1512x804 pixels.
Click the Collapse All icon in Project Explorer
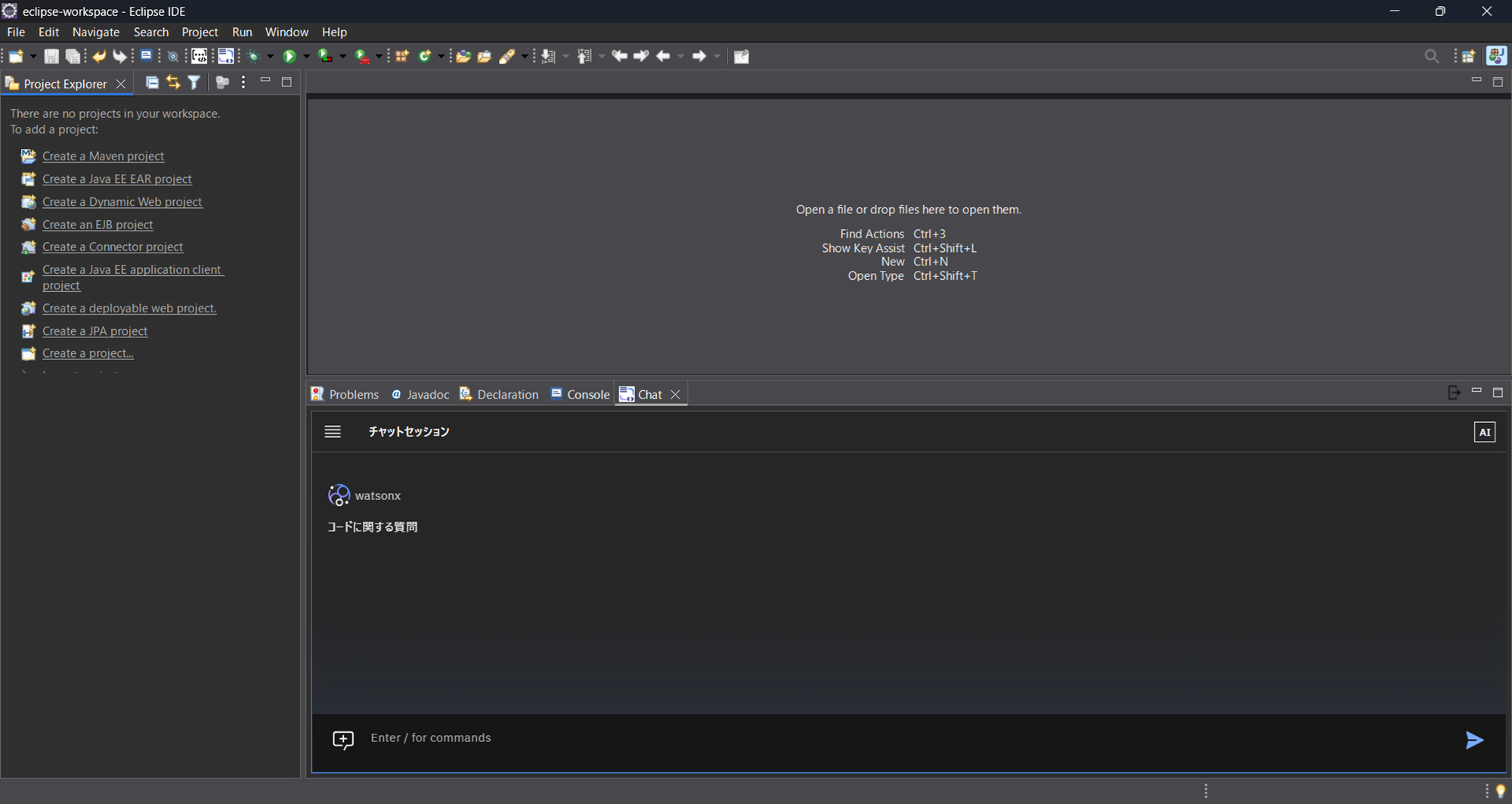(x=152, y=82)
